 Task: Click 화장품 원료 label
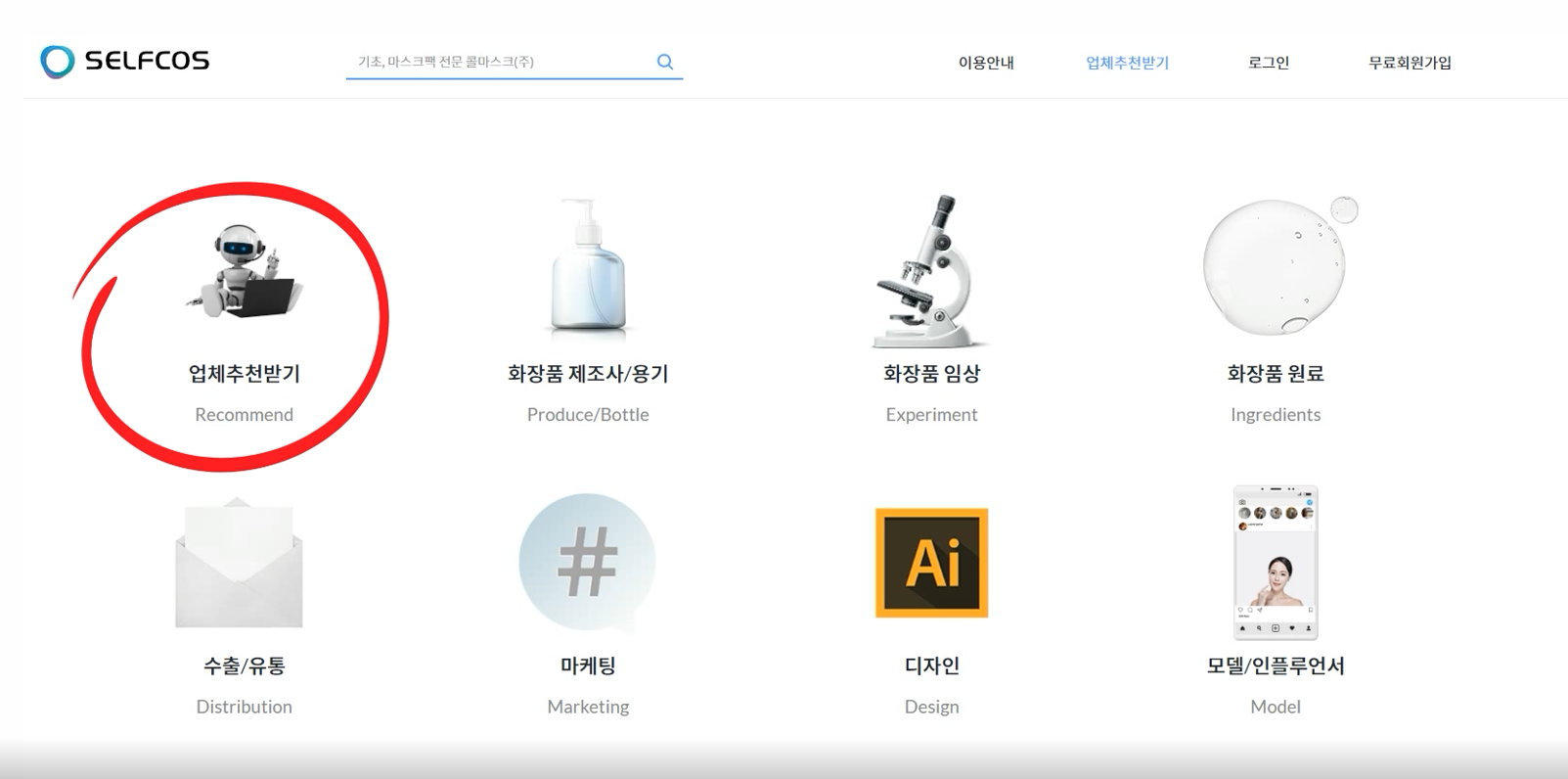1276,373
